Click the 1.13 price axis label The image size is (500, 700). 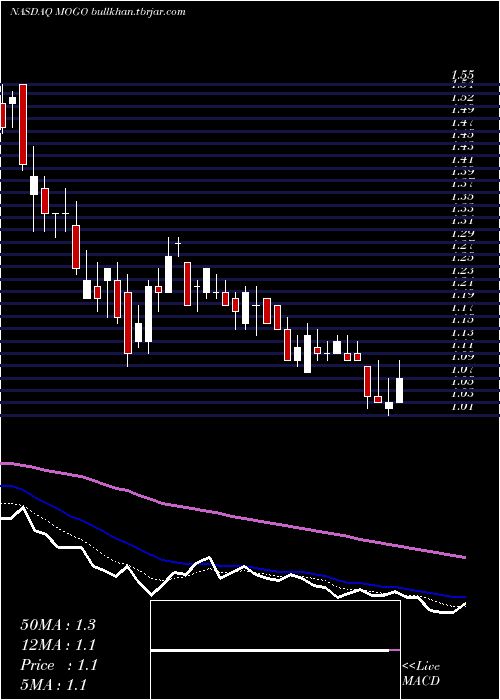[x=462, y=332]
